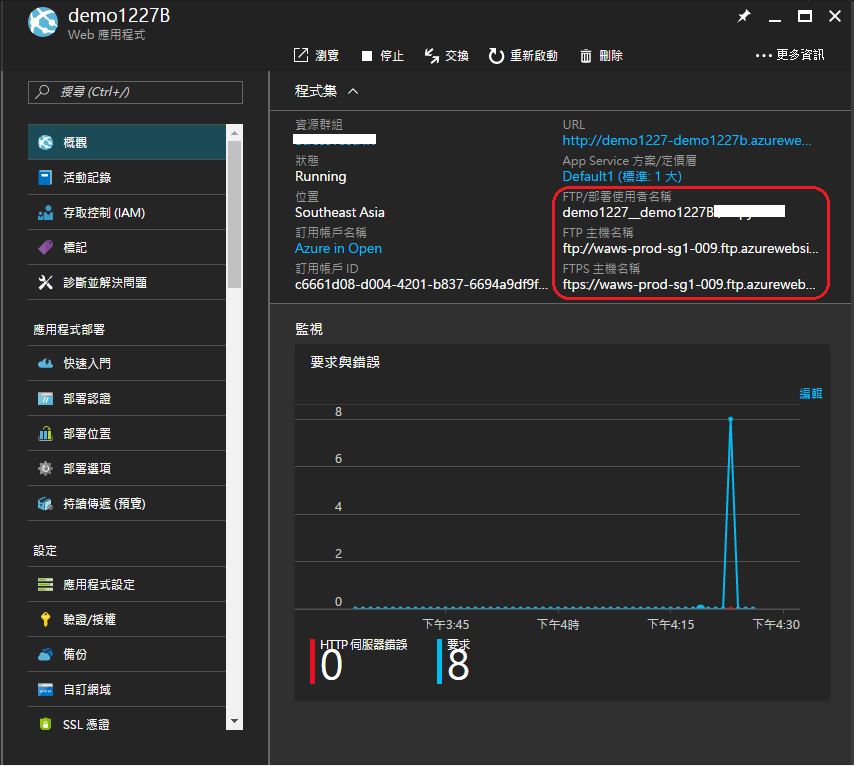Screen dimensions: 854x766
Task: Collapse the 程式集 essentials section chevron
Action: coord(353,91)
